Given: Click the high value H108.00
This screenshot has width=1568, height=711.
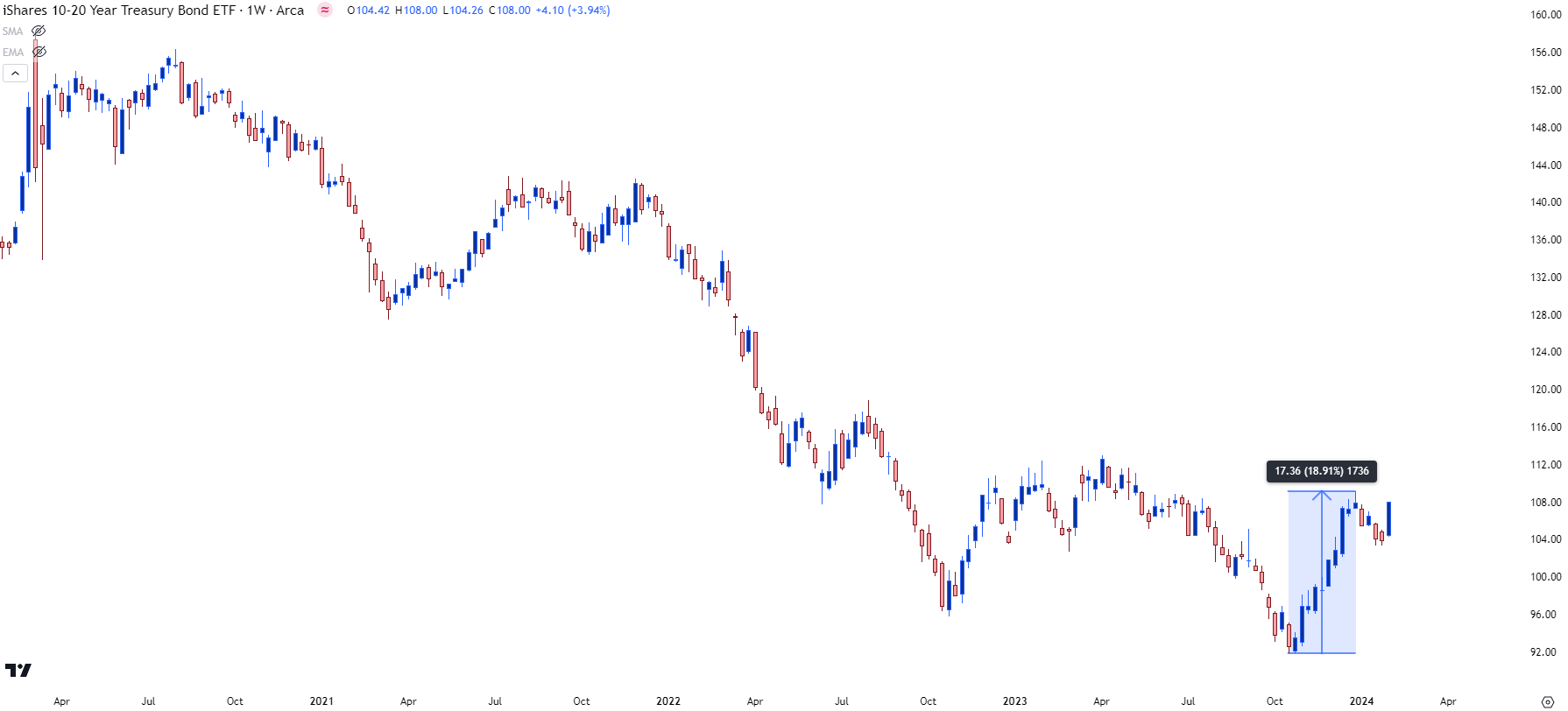Looking at the screenshot, I should [416, 11].
